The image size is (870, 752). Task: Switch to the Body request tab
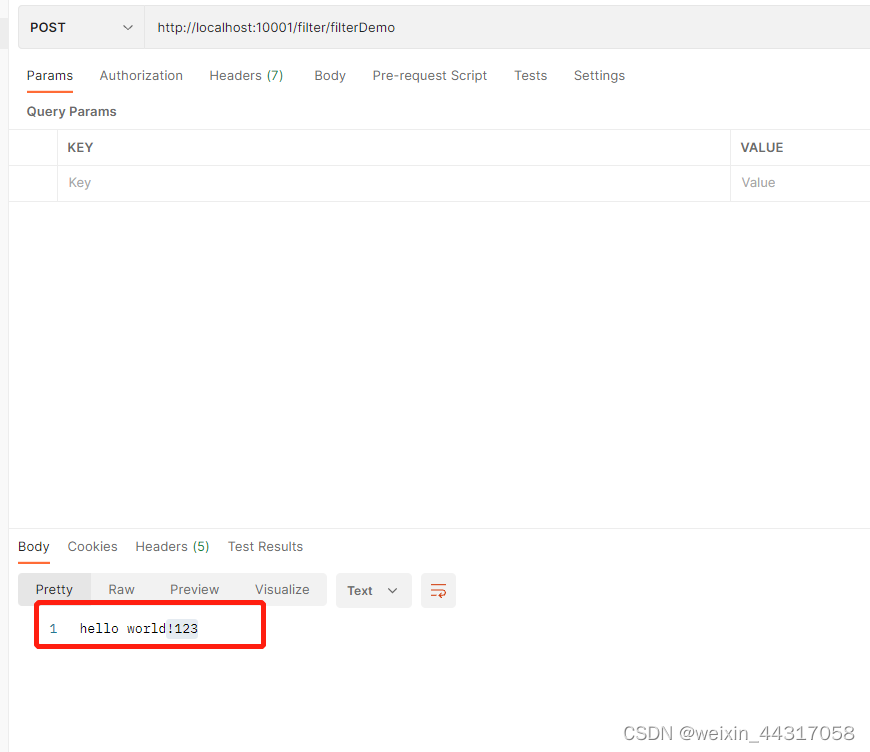[x=330, y=75]
